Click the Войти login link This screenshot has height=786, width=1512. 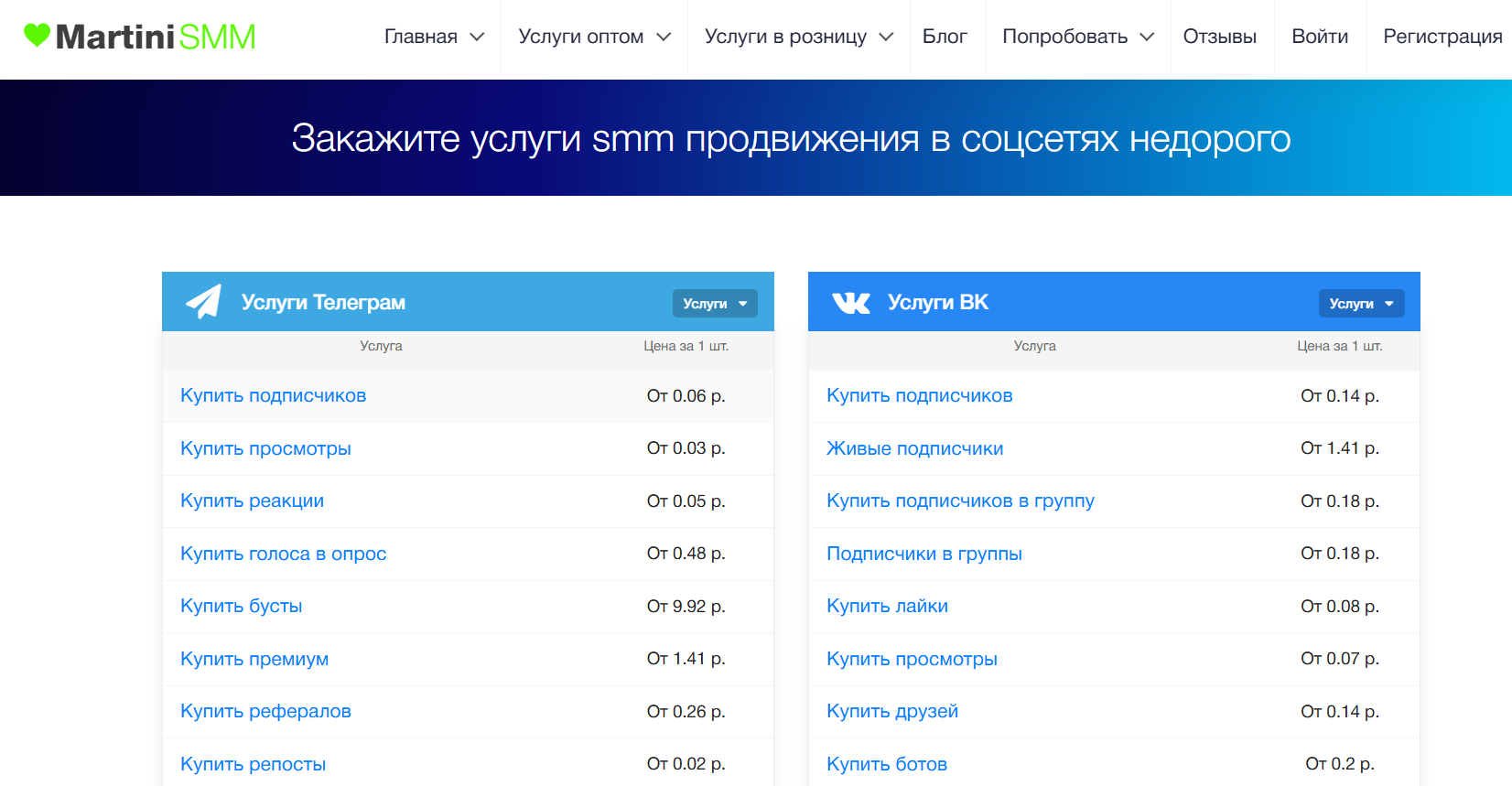coord(1320,37)
